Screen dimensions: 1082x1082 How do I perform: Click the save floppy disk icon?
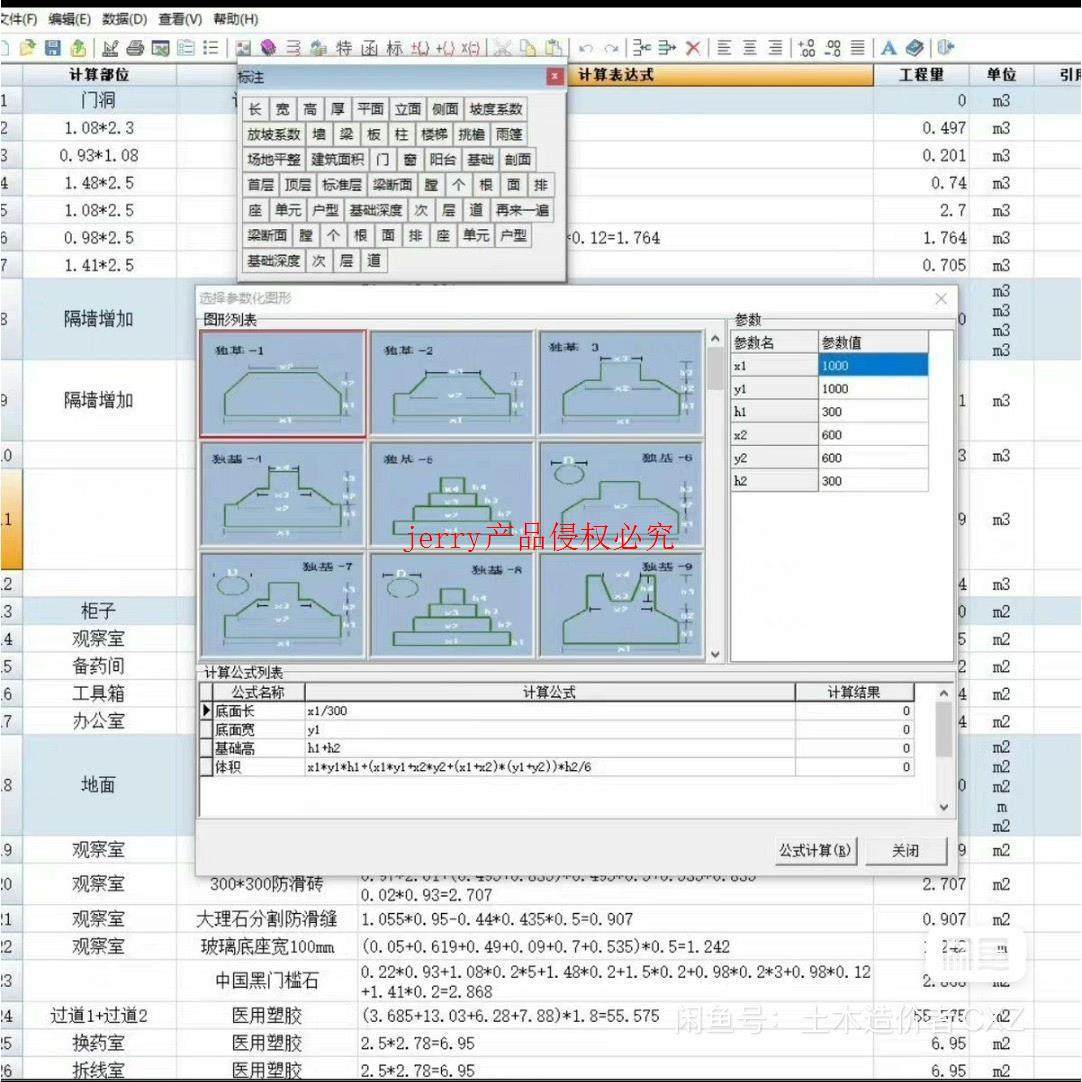pyautogui.click(x=53, y=48)
